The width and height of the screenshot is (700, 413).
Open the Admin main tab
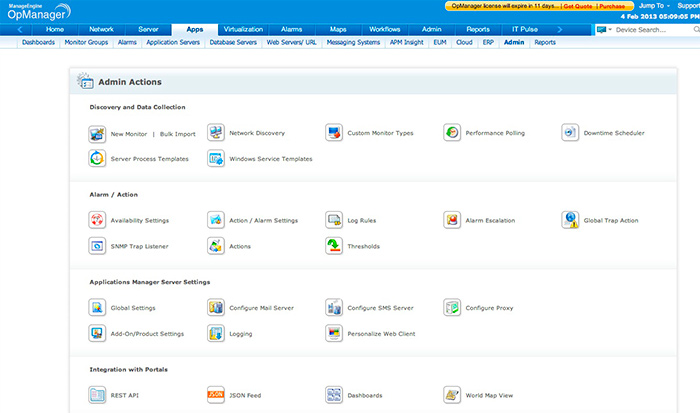[432, 29]
